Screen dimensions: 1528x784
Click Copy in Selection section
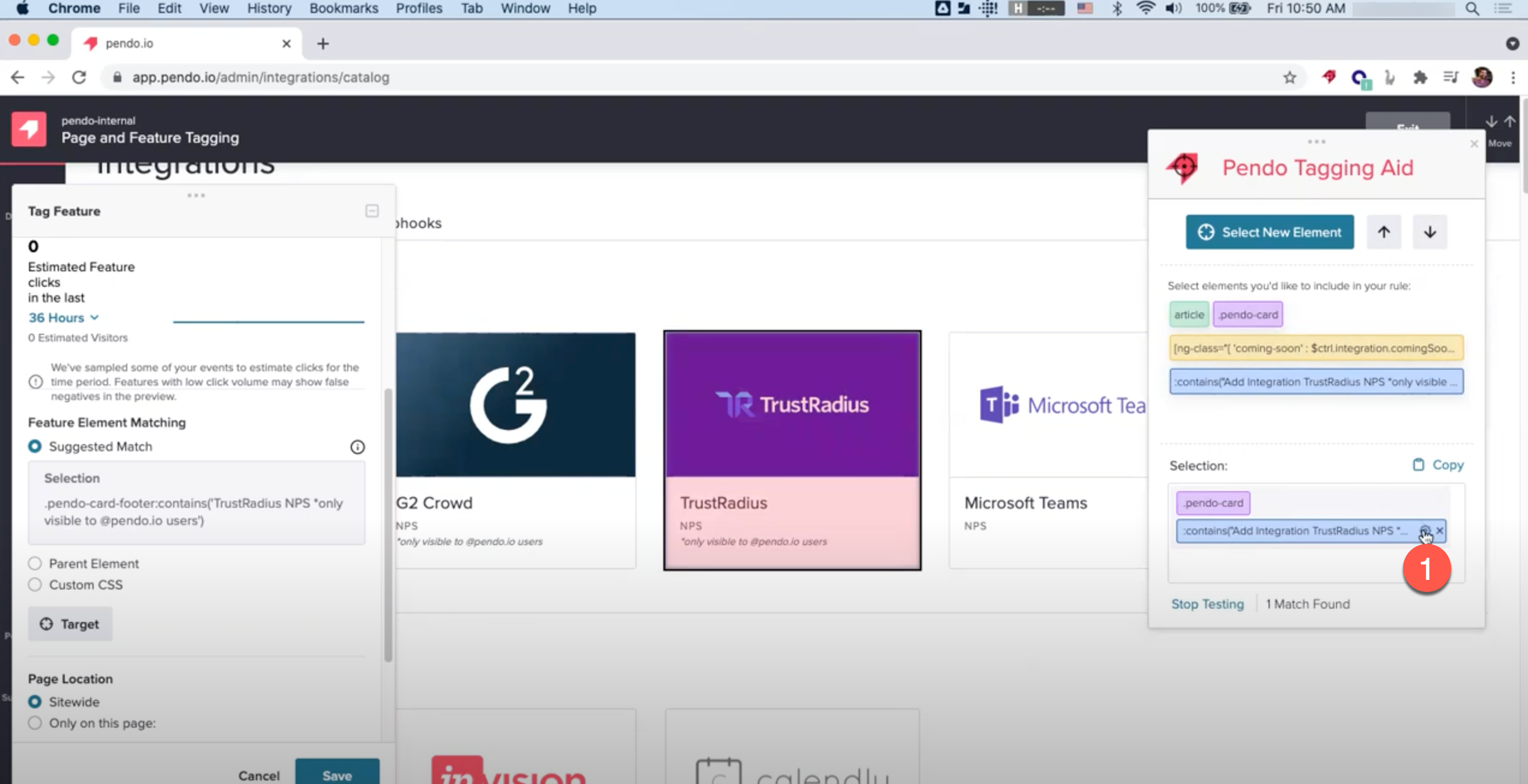[1438, 465]
